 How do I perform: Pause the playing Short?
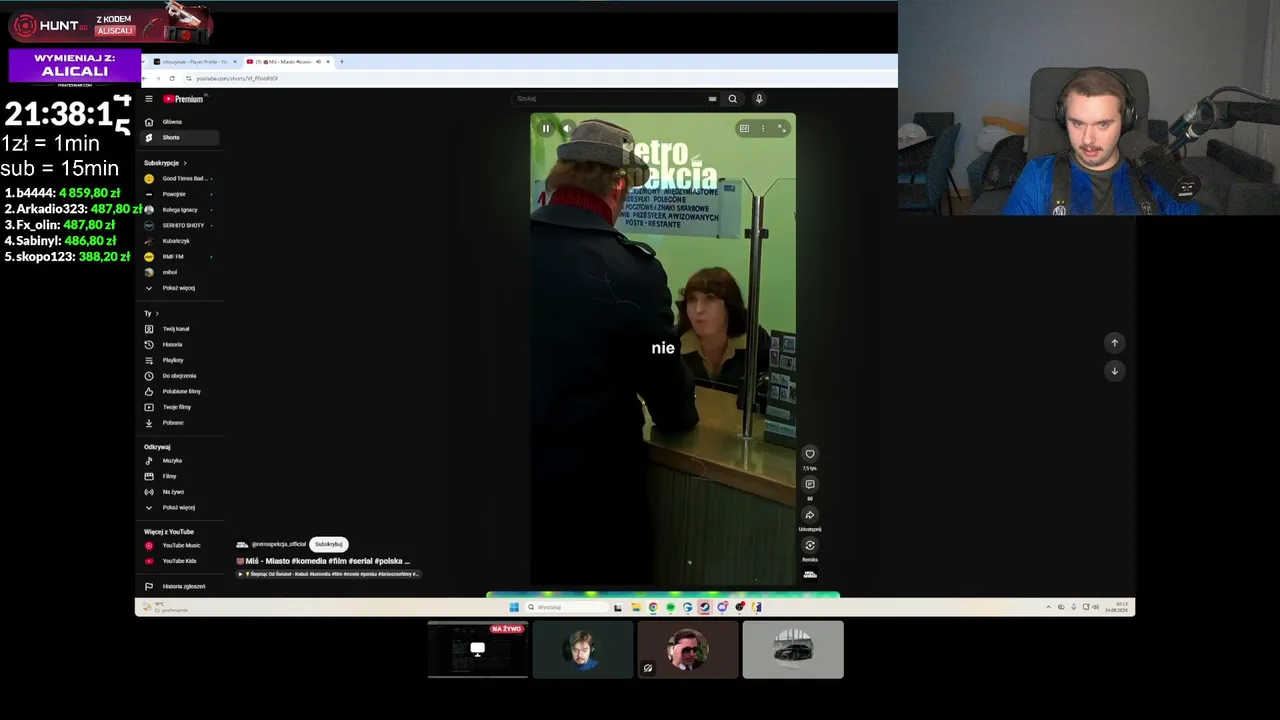point(546,128)
